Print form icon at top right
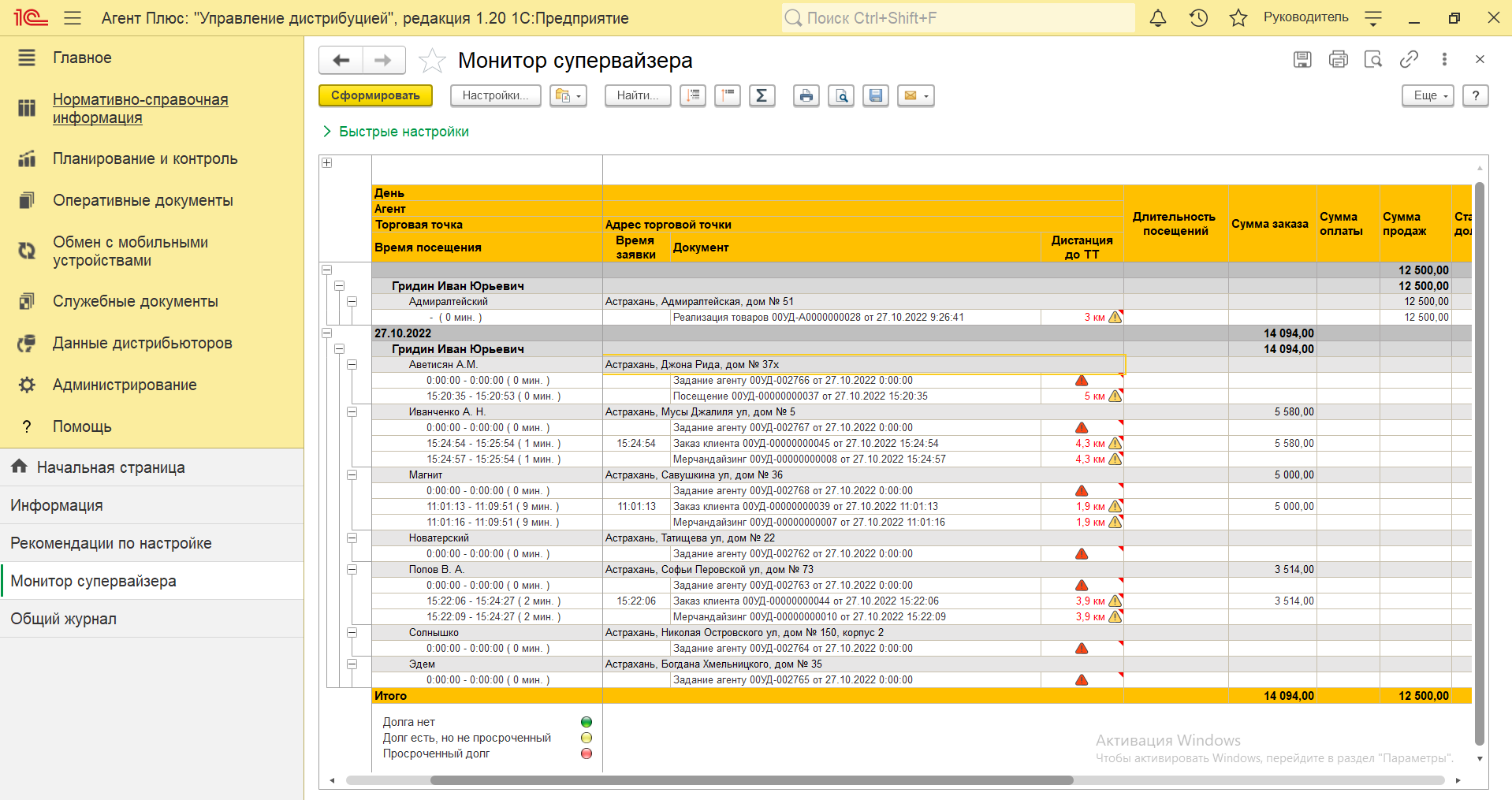The width and height of the screenshot is (1512, 800). coord(1338,59)
